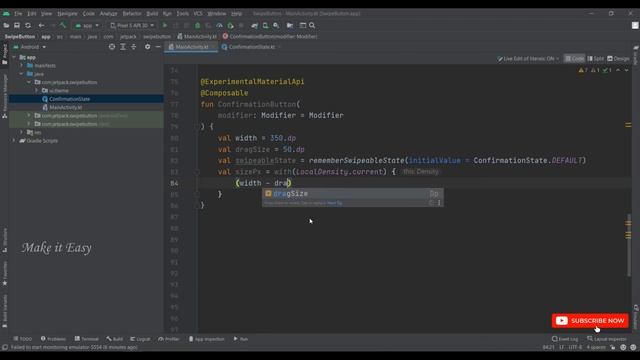Open the app run configuration dropdown
Viewport: 640px width, 360px height.
coord(87,25)
